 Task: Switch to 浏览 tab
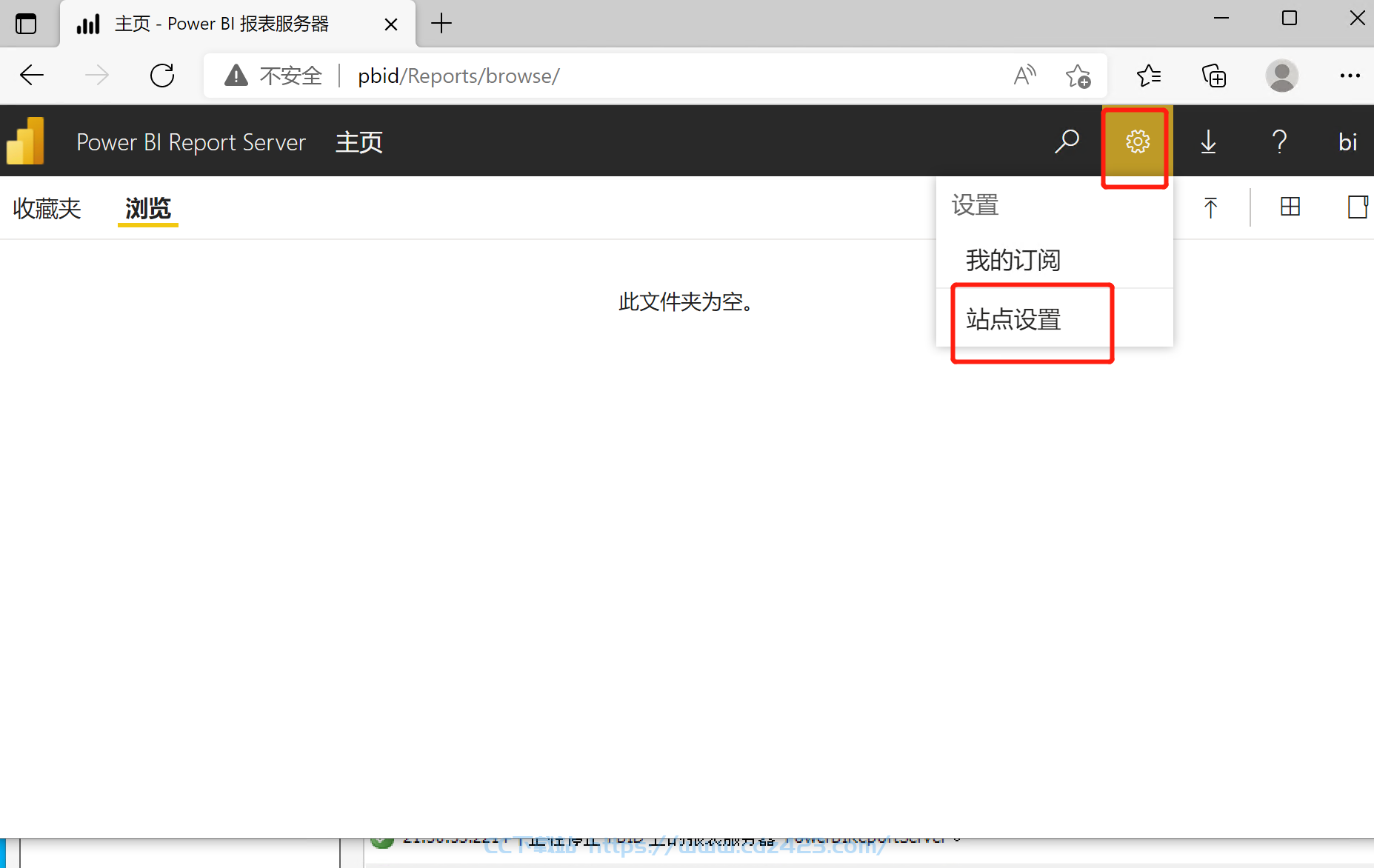point(148,208)
